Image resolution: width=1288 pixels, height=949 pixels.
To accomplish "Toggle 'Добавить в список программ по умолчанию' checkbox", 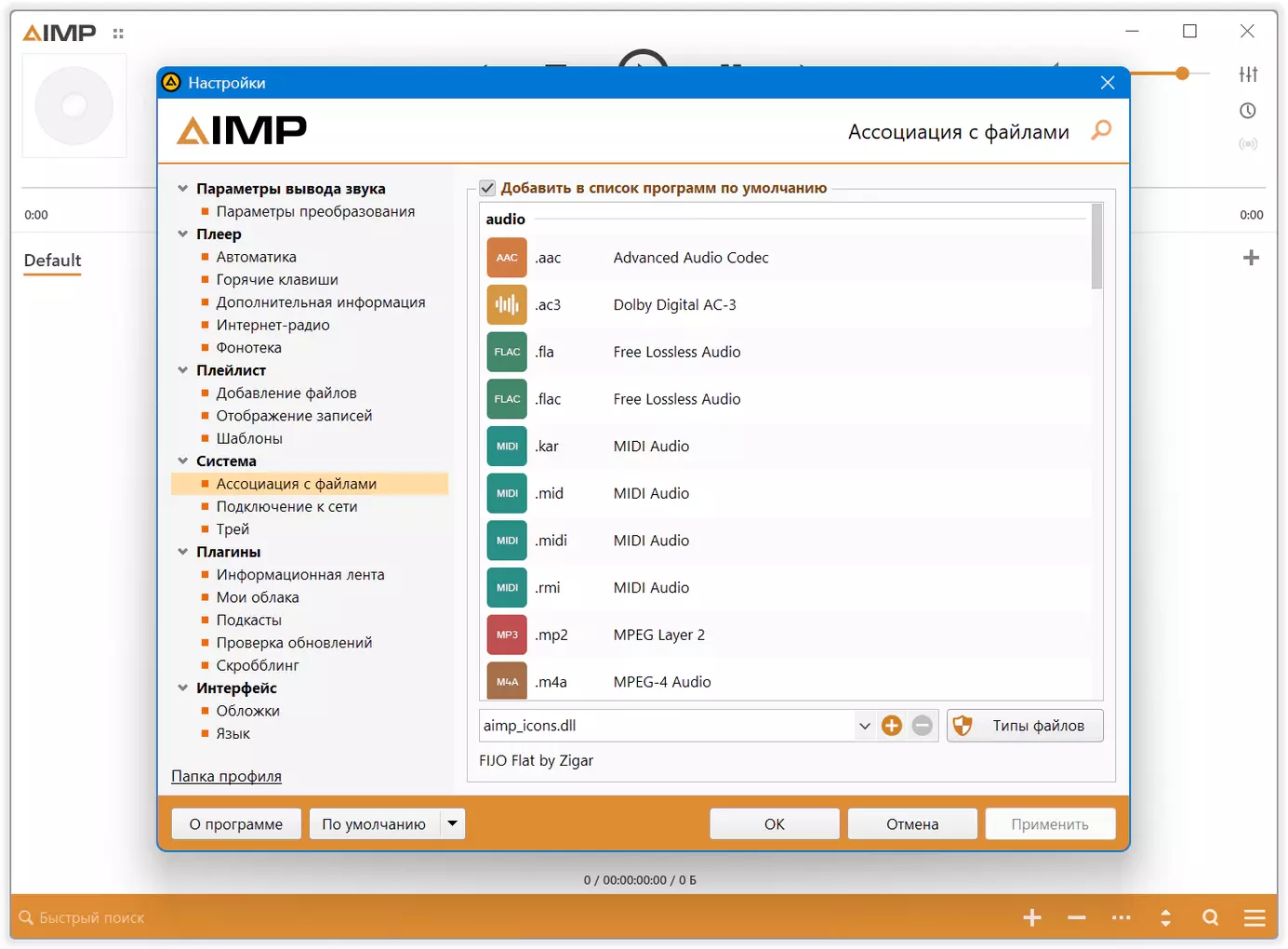I will tap(487, 188).
